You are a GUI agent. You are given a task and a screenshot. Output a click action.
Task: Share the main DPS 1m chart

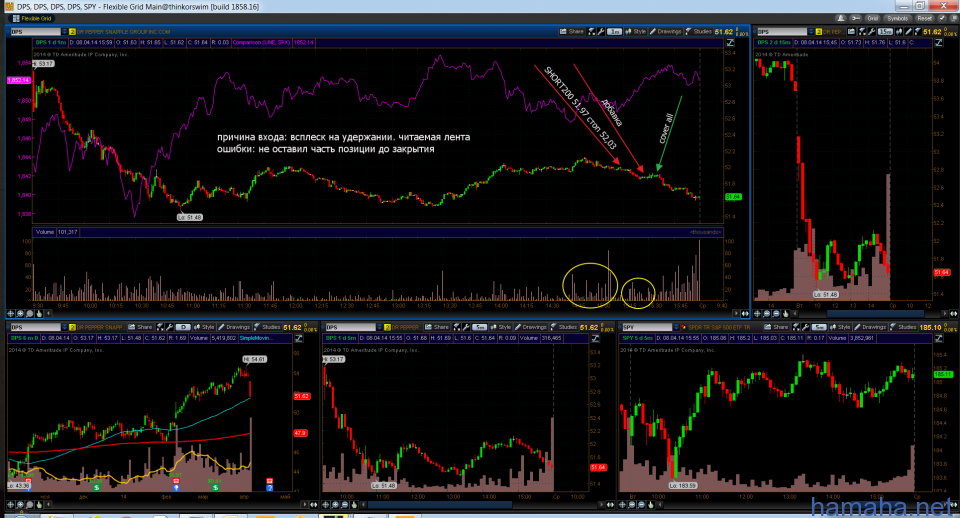pyautogui.click(x=572, y=31)
